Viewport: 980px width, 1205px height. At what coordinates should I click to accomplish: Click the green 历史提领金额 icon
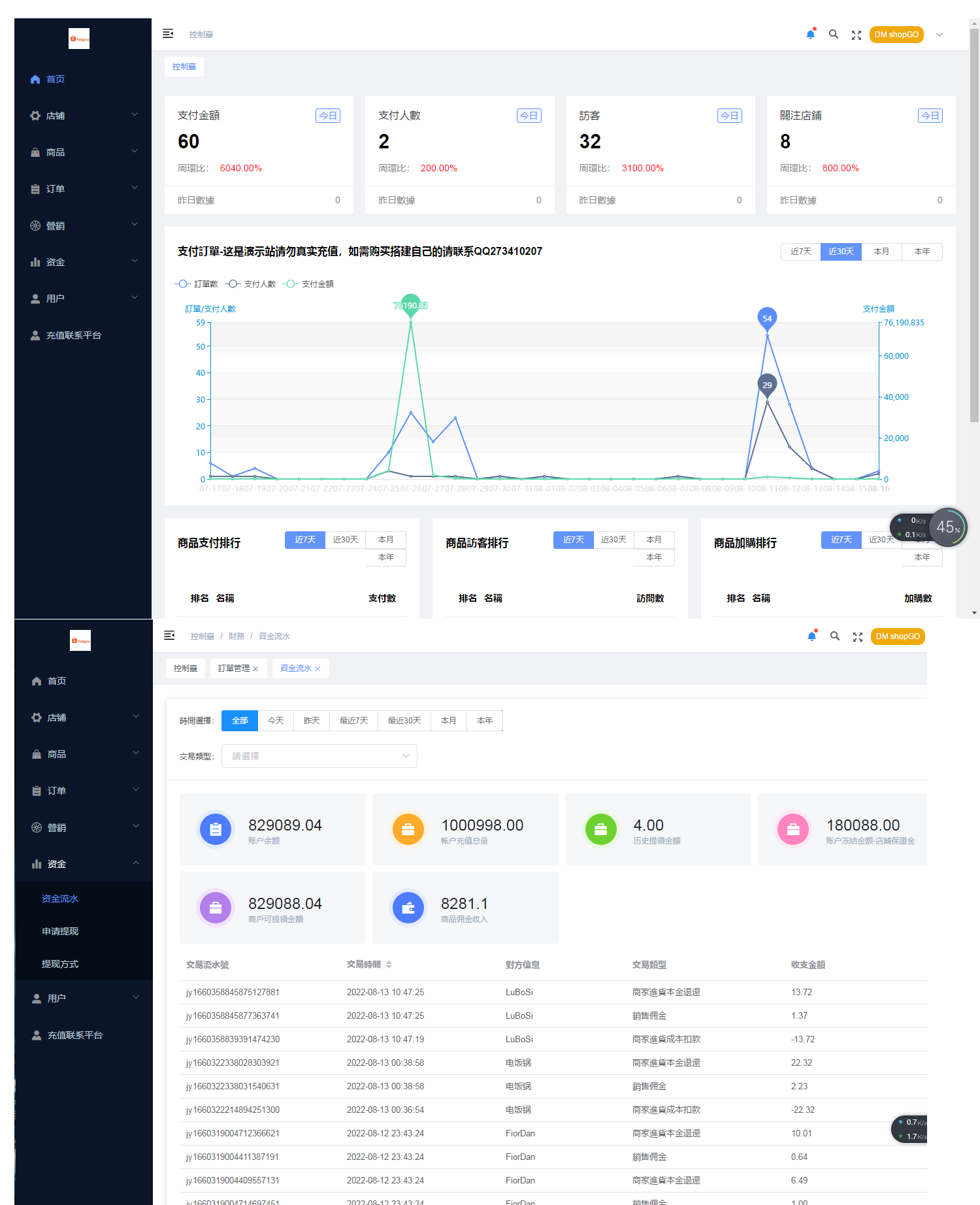(x=600, y=829)
